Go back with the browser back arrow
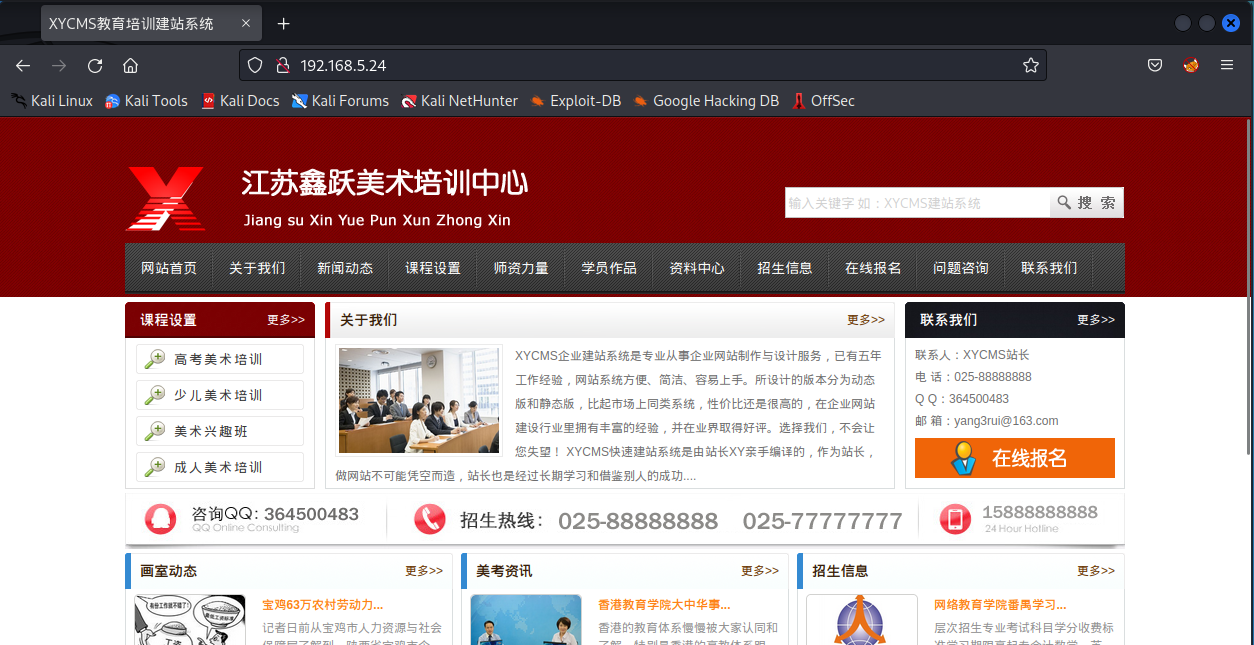Image resolution: width=1254 pixels, height=645 pixels. click(23, 65)
